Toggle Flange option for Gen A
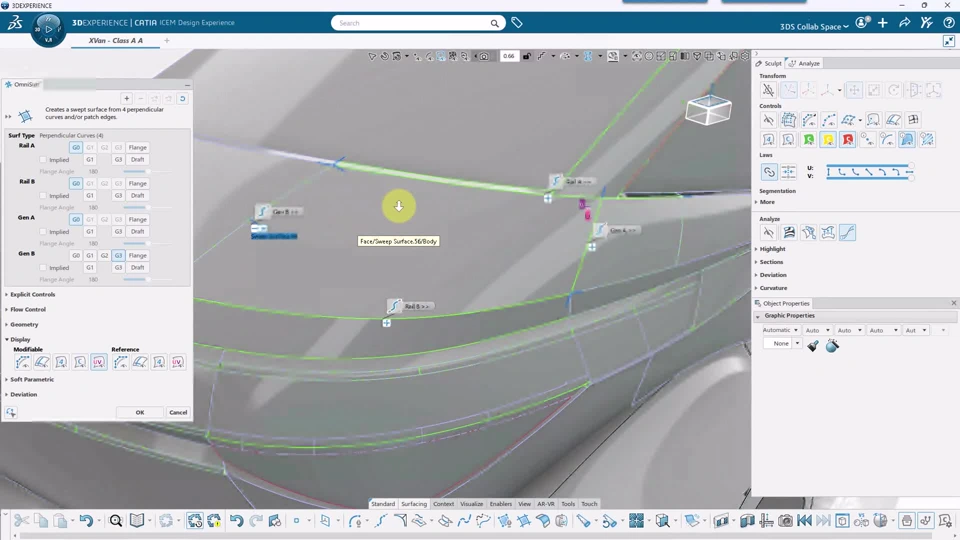Viewport: 960px width, 540px height. pos(138,219)
